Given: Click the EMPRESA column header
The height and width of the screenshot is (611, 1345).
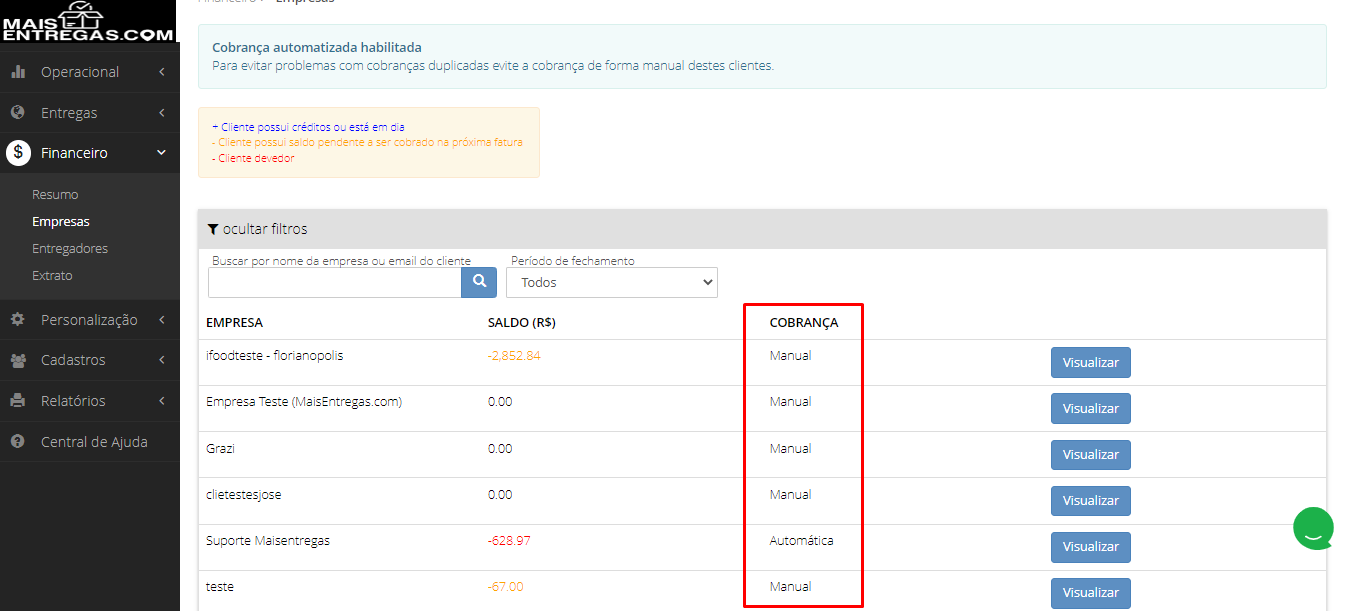Looking at the screenshot, I should point(234,323).
